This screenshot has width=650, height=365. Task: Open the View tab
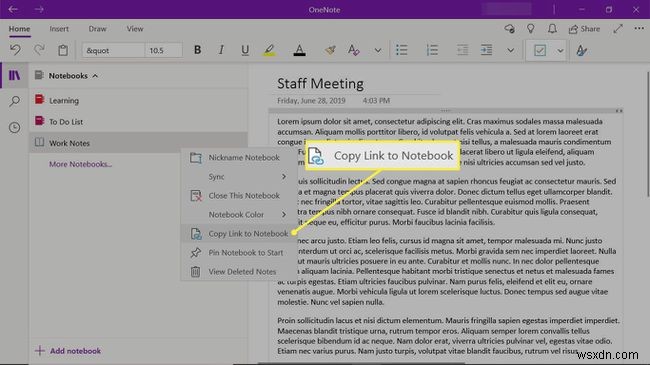coord(135,29)
